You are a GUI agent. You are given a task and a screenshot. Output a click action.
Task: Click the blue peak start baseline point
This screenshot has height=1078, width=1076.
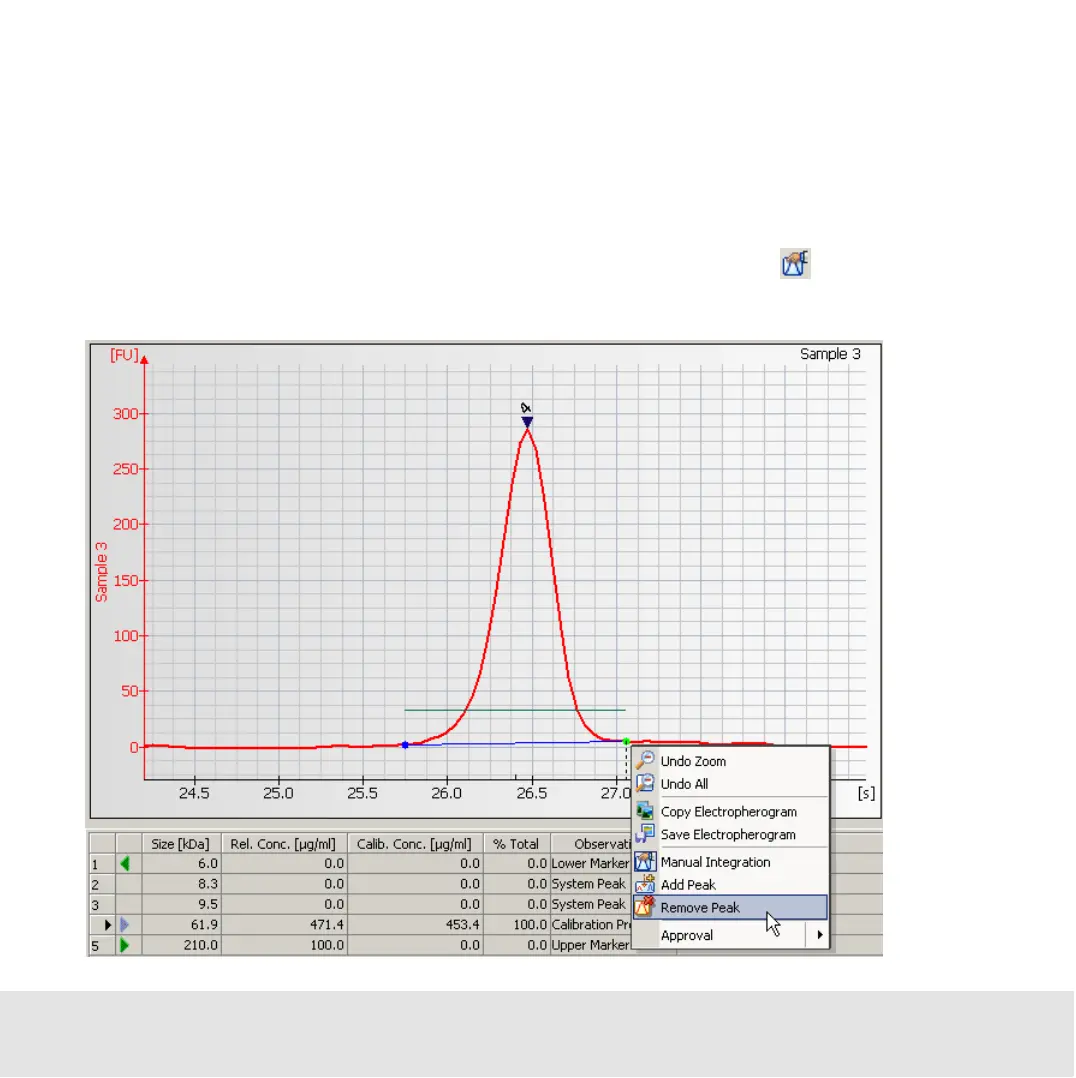tap(405, 745)
